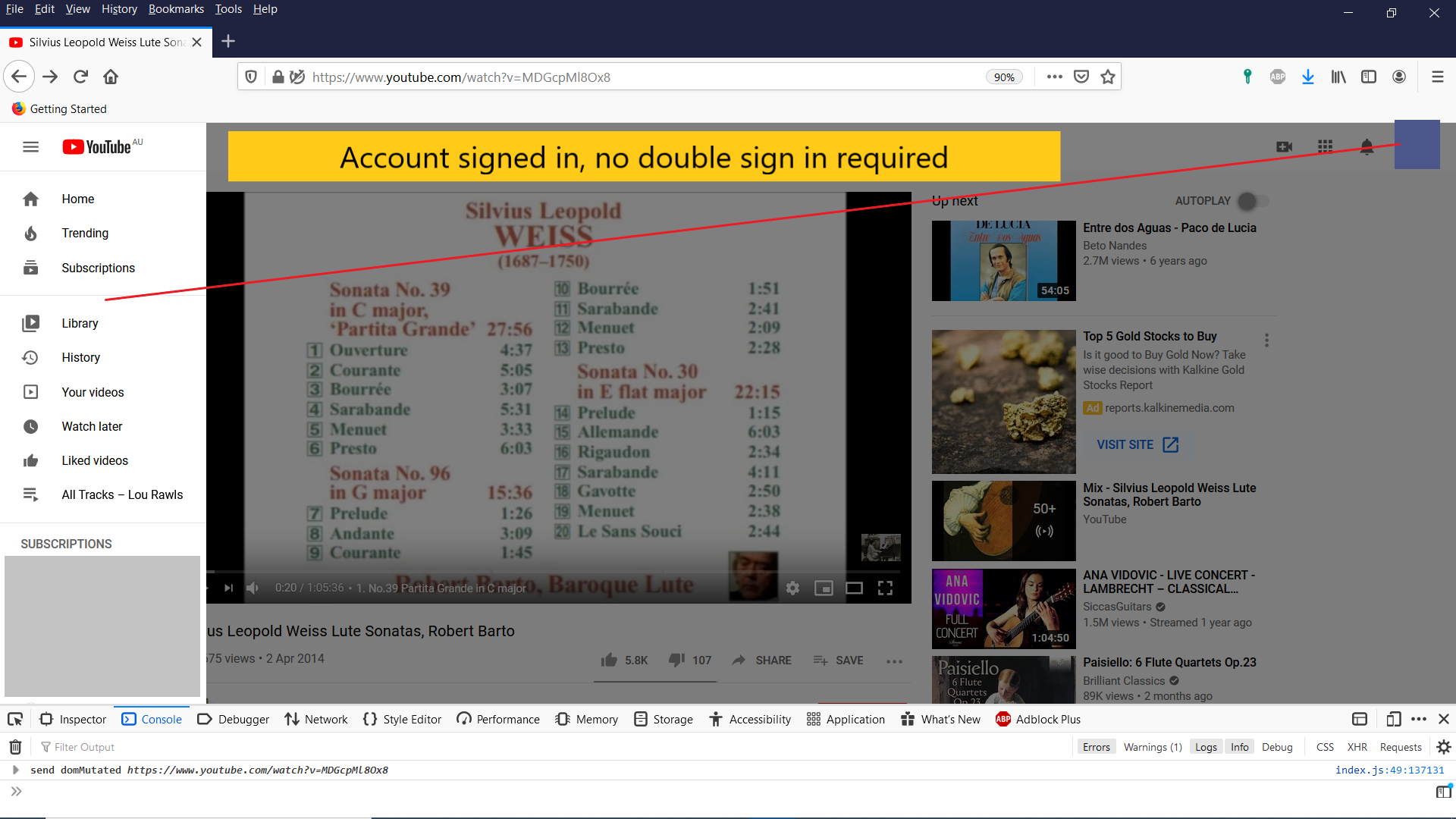Expand the send domMutated log entry
This screenshot has height=819, width=1456.
pyautogui.click(x=15, y=770)
